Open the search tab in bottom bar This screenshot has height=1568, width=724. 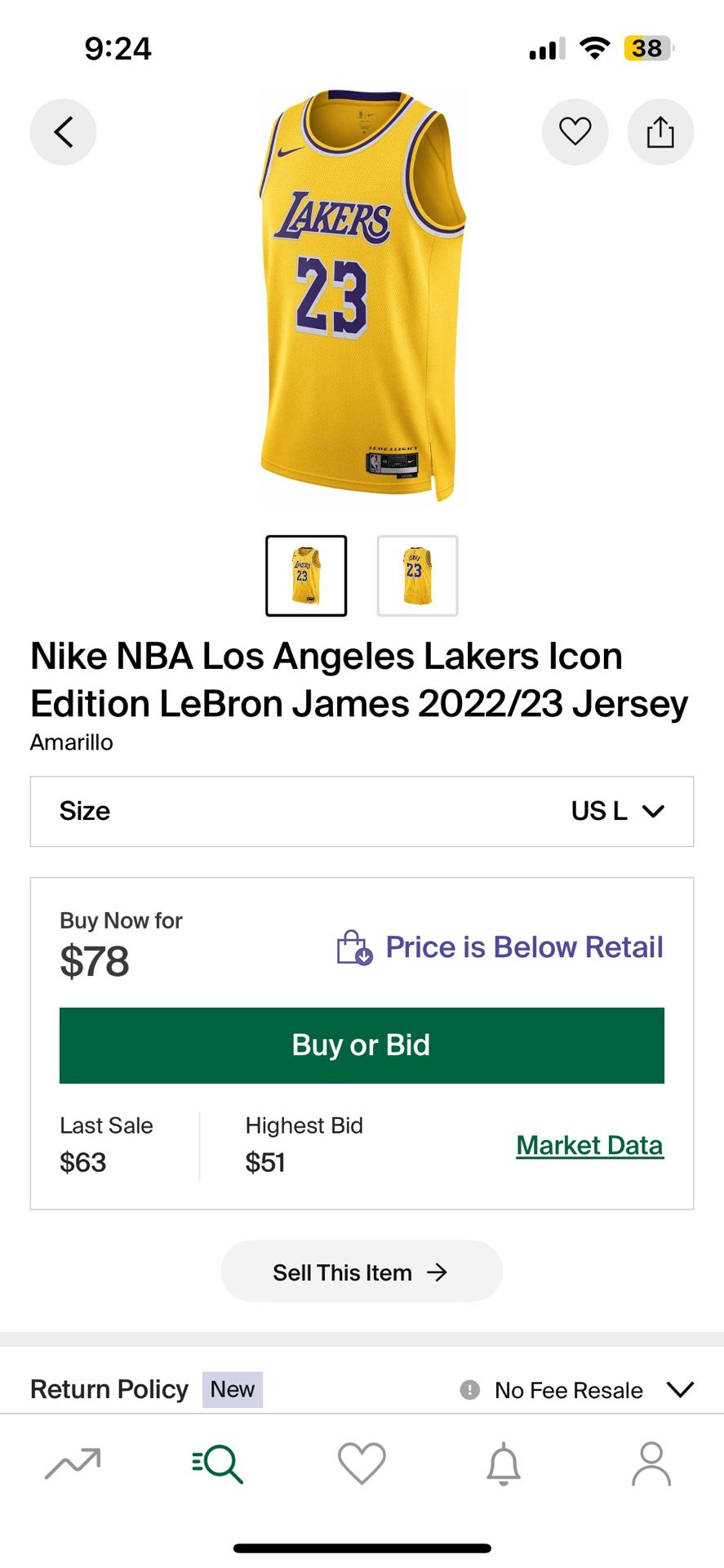[218, 1463]
